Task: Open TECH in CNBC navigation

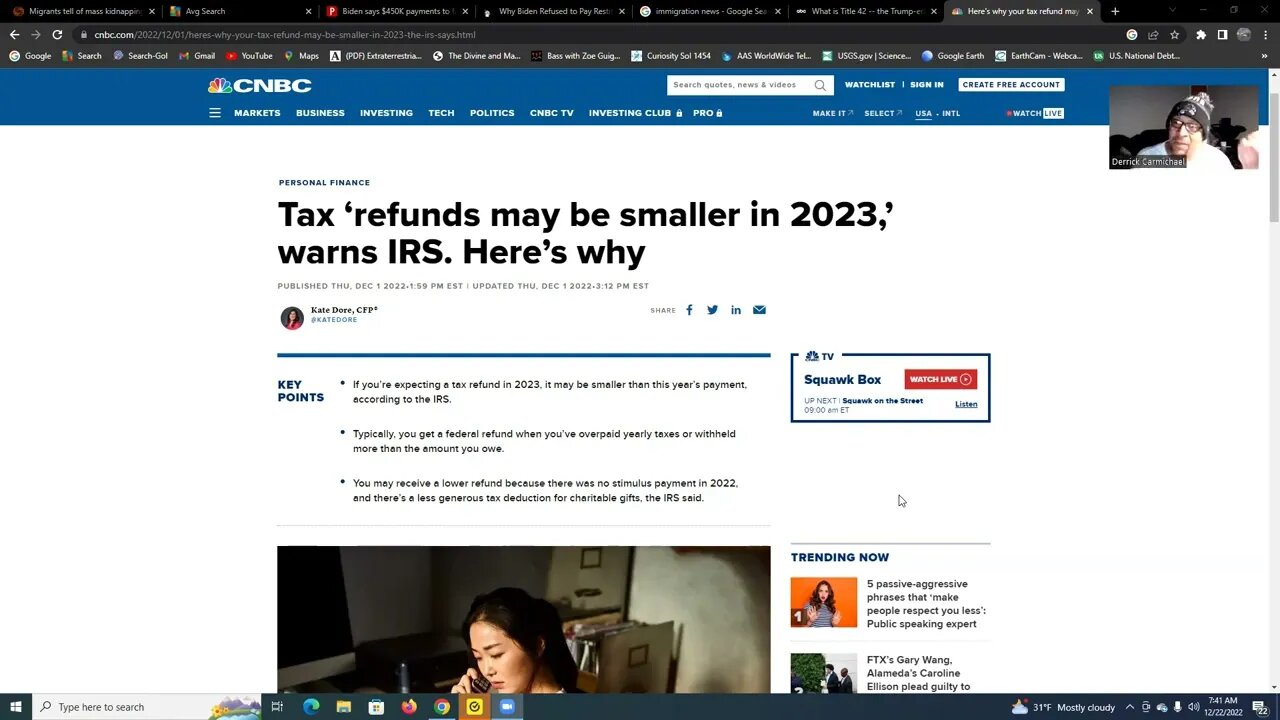Action: click(x=441, y=113)
